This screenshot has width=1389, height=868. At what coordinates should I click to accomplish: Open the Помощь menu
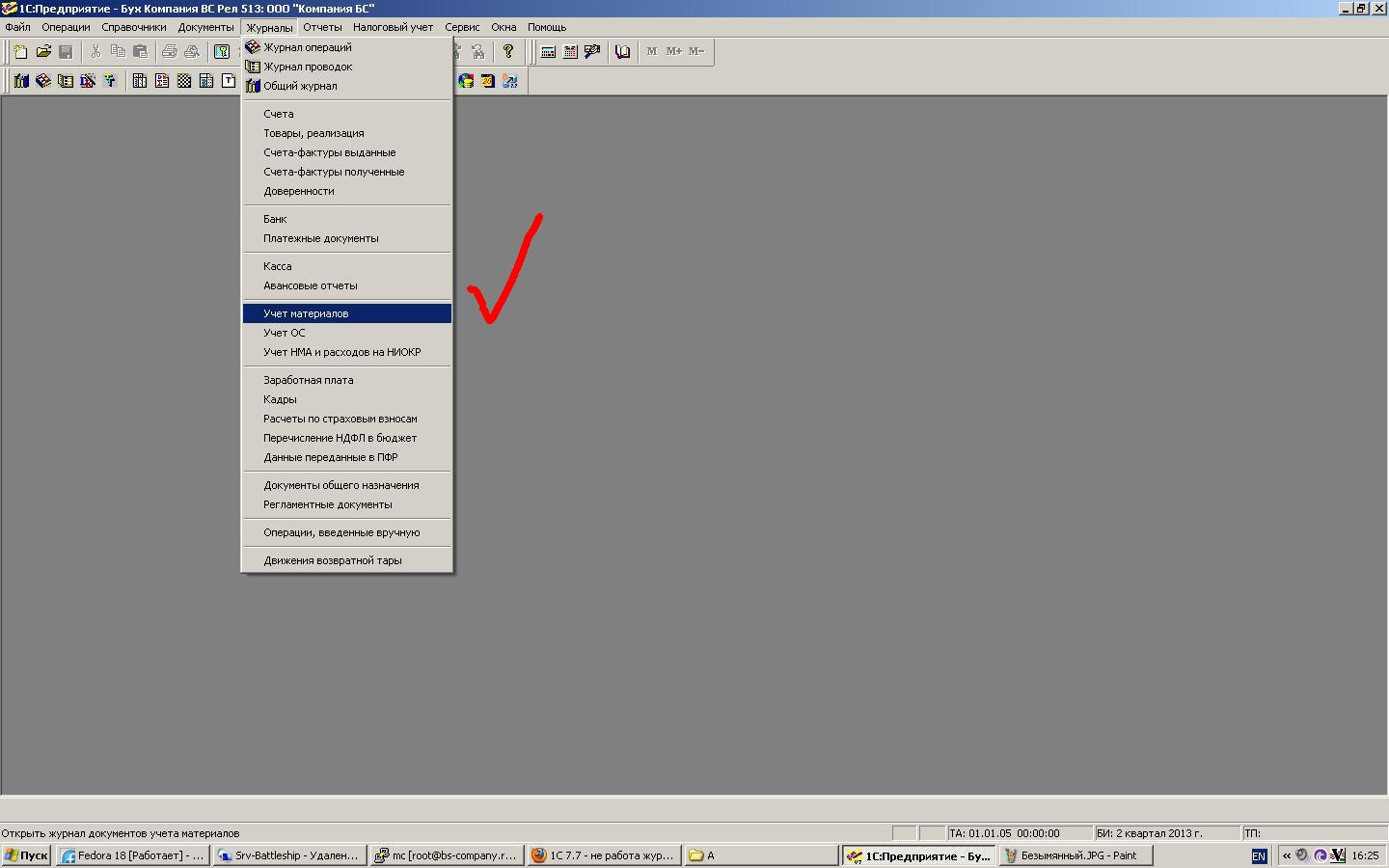(547, 27)
